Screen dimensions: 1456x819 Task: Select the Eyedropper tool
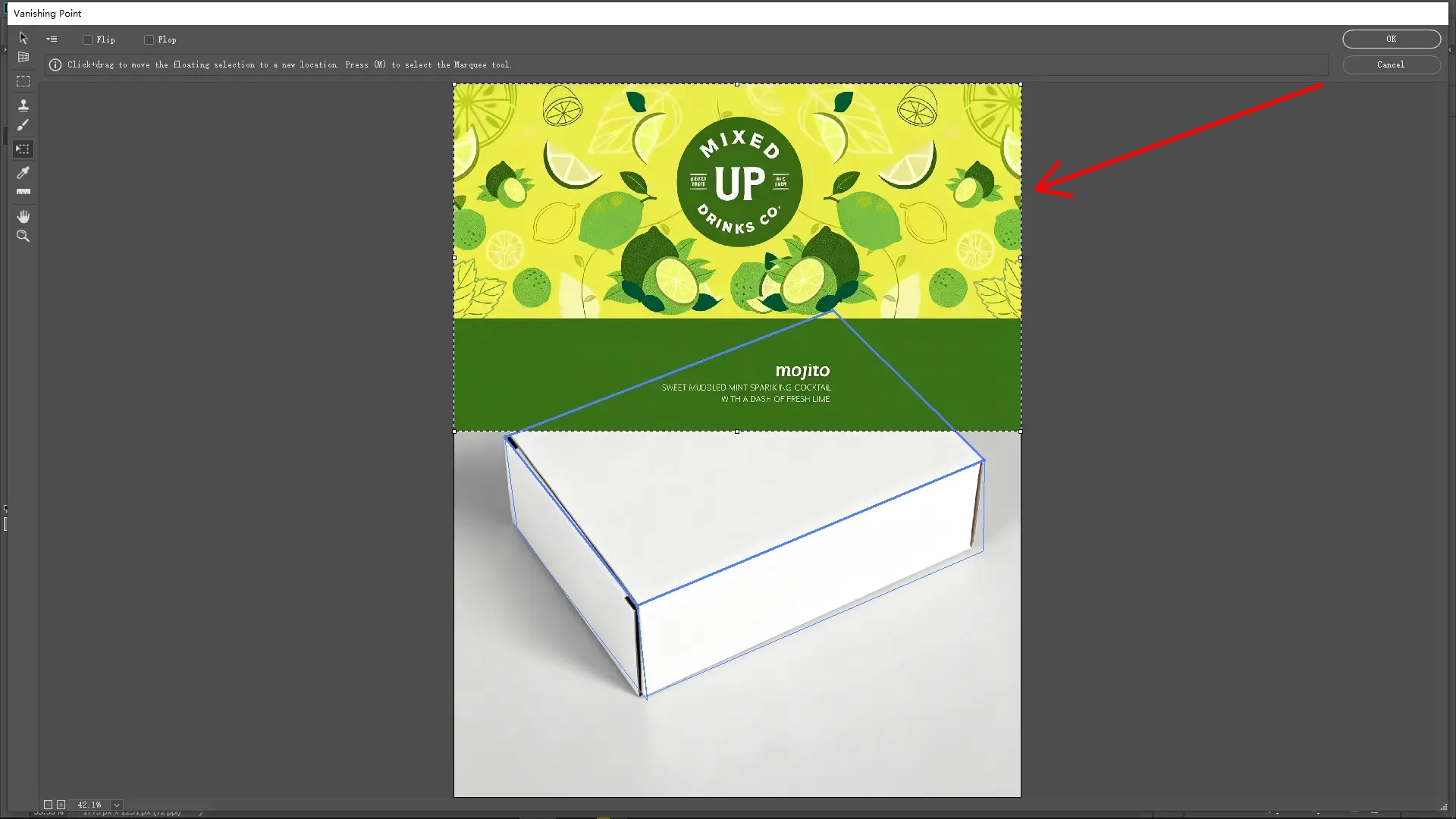click(x=24, y=173)
